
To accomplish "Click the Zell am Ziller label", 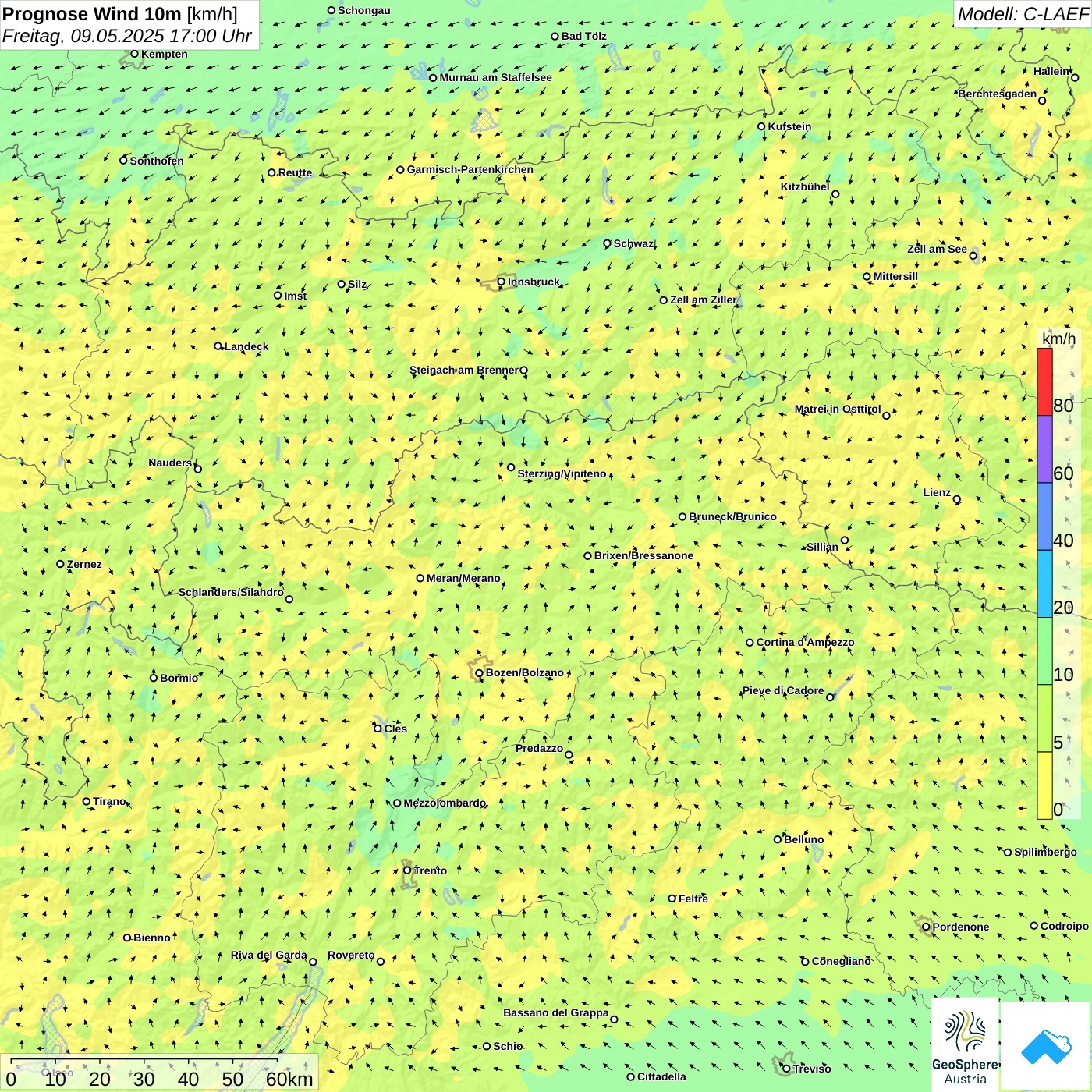I will 704,300.
